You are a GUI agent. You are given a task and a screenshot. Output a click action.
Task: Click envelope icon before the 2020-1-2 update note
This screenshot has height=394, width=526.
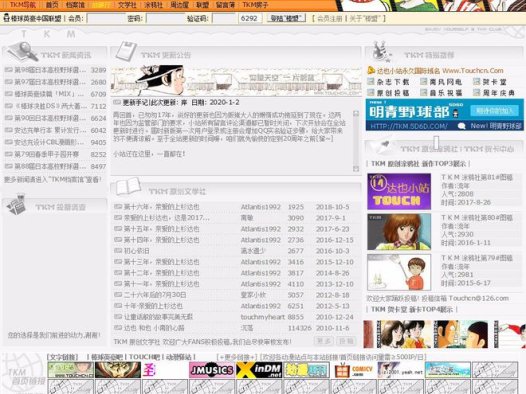click(x=117, y=102)
